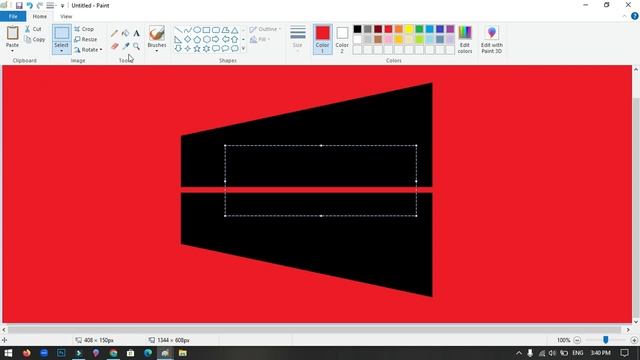640x360 pixels.
Task: Choose the black color swatch
Action: [358, 29]
